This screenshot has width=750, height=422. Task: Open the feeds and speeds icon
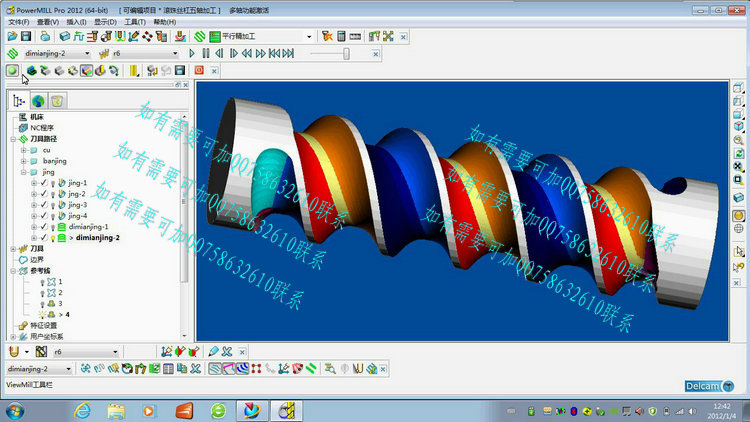78,36
